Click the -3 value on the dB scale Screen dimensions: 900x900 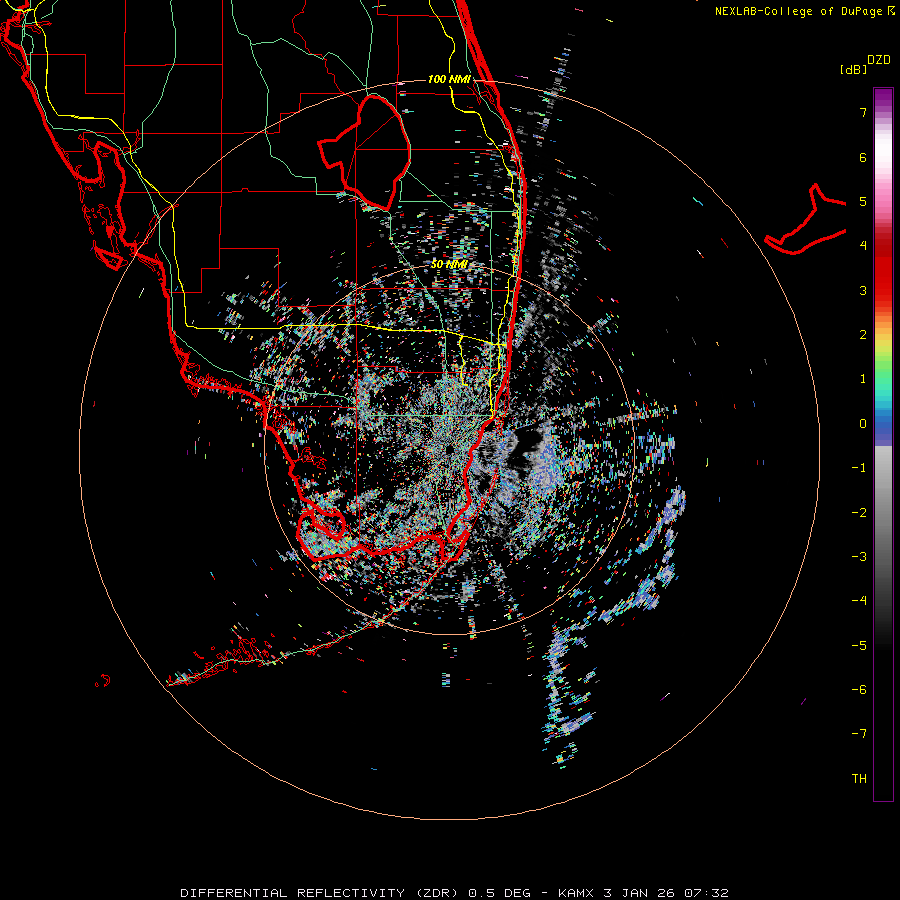coord(859,557)
